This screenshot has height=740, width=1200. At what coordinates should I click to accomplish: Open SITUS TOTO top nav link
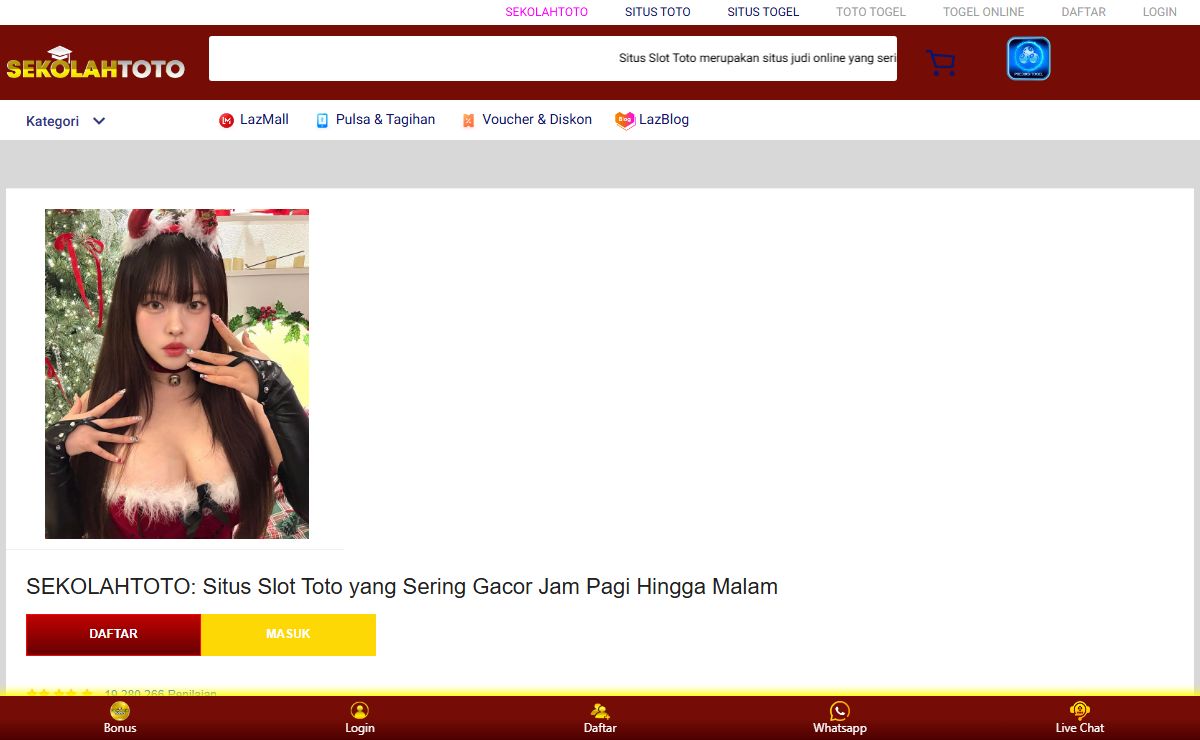pyautogui.click(x=658, y=12)
